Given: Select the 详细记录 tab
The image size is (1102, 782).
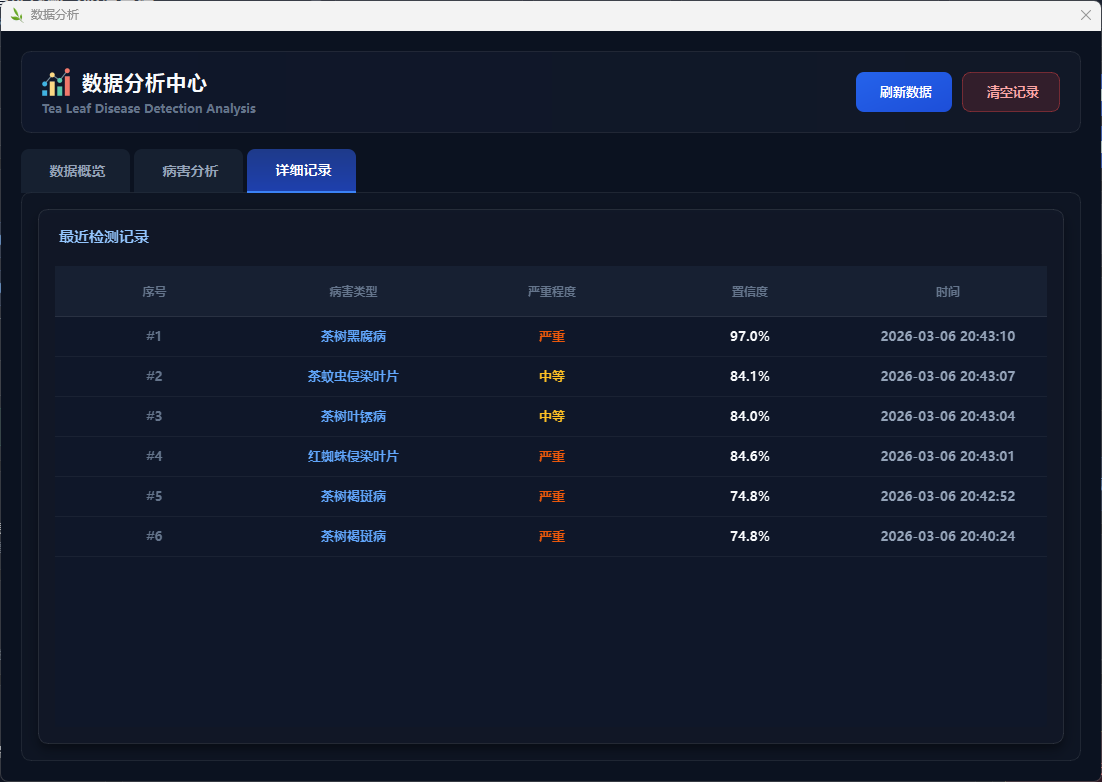Looking at the screenshot, I should (x=303, y=171).
